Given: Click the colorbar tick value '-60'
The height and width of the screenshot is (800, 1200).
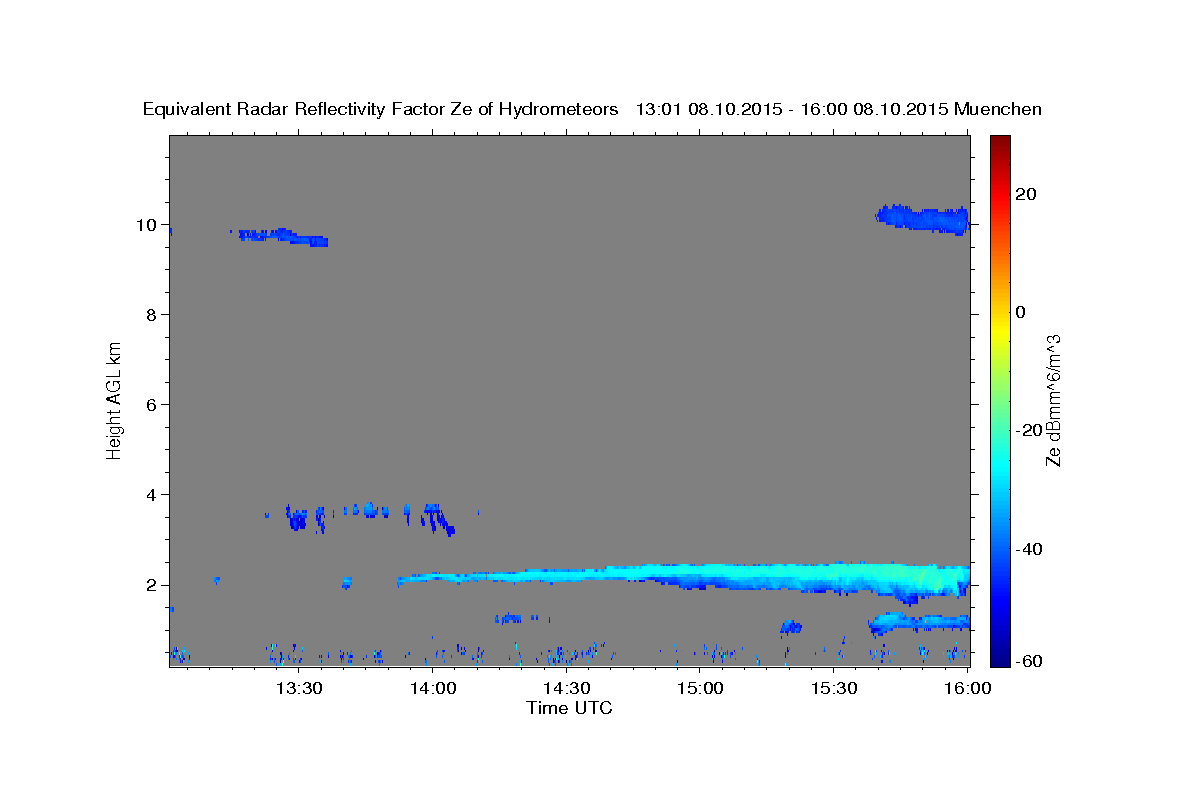Looking at the screenshot, I should point(1029,662).
